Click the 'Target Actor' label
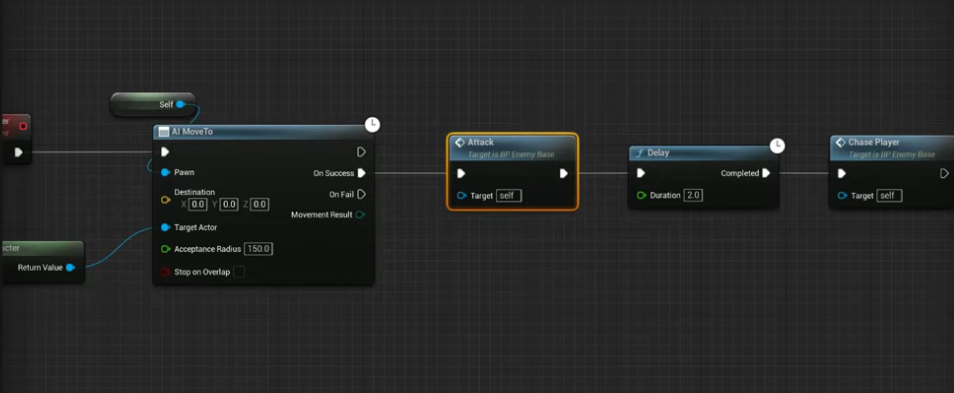The height and width of the screenshot is (393, 954). (196, 228)
